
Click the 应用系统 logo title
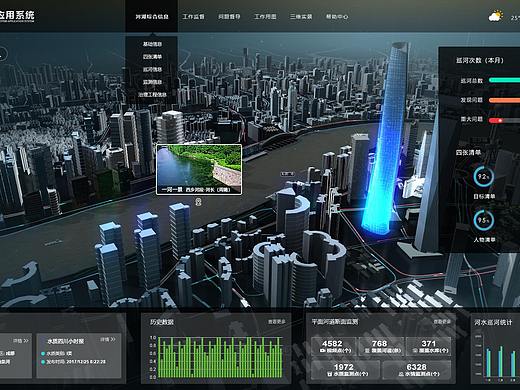tap(17, 15)
